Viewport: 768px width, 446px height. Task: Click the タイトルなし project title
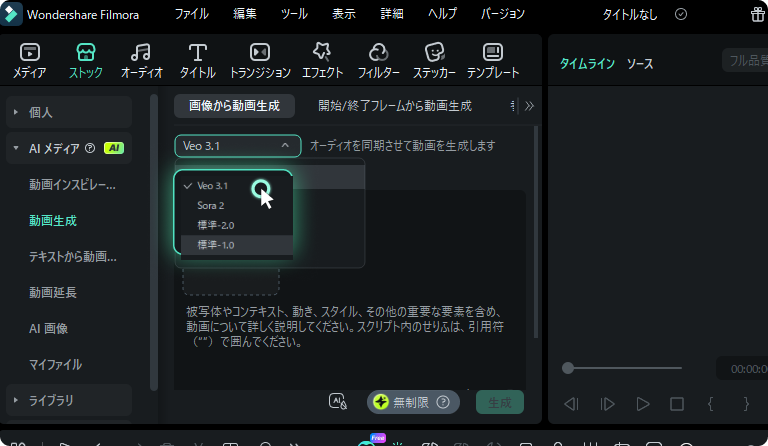629,14
